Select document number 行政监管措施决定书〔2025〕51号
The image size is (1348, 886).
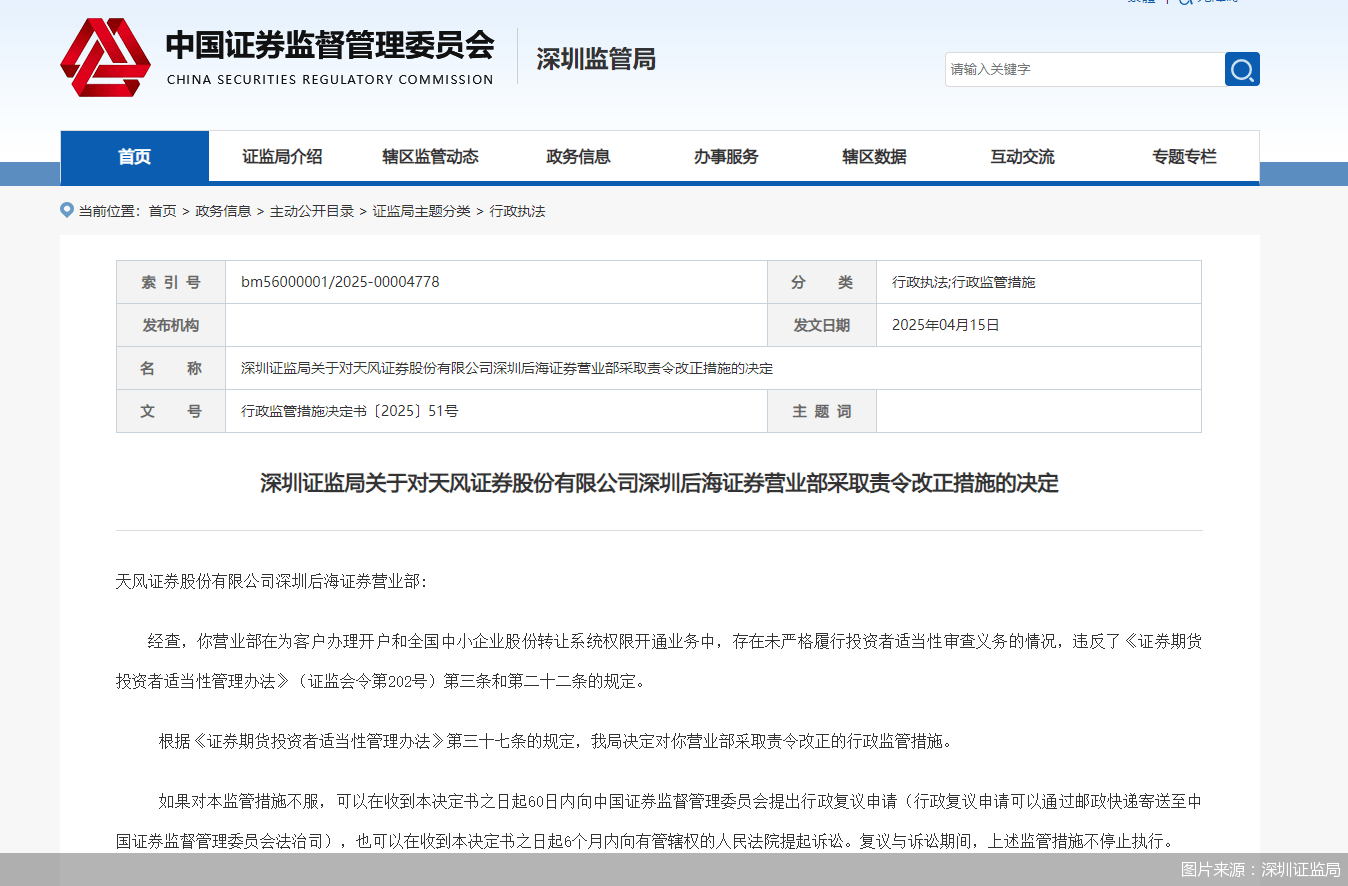pyautogui.click(x=349, y=411)
